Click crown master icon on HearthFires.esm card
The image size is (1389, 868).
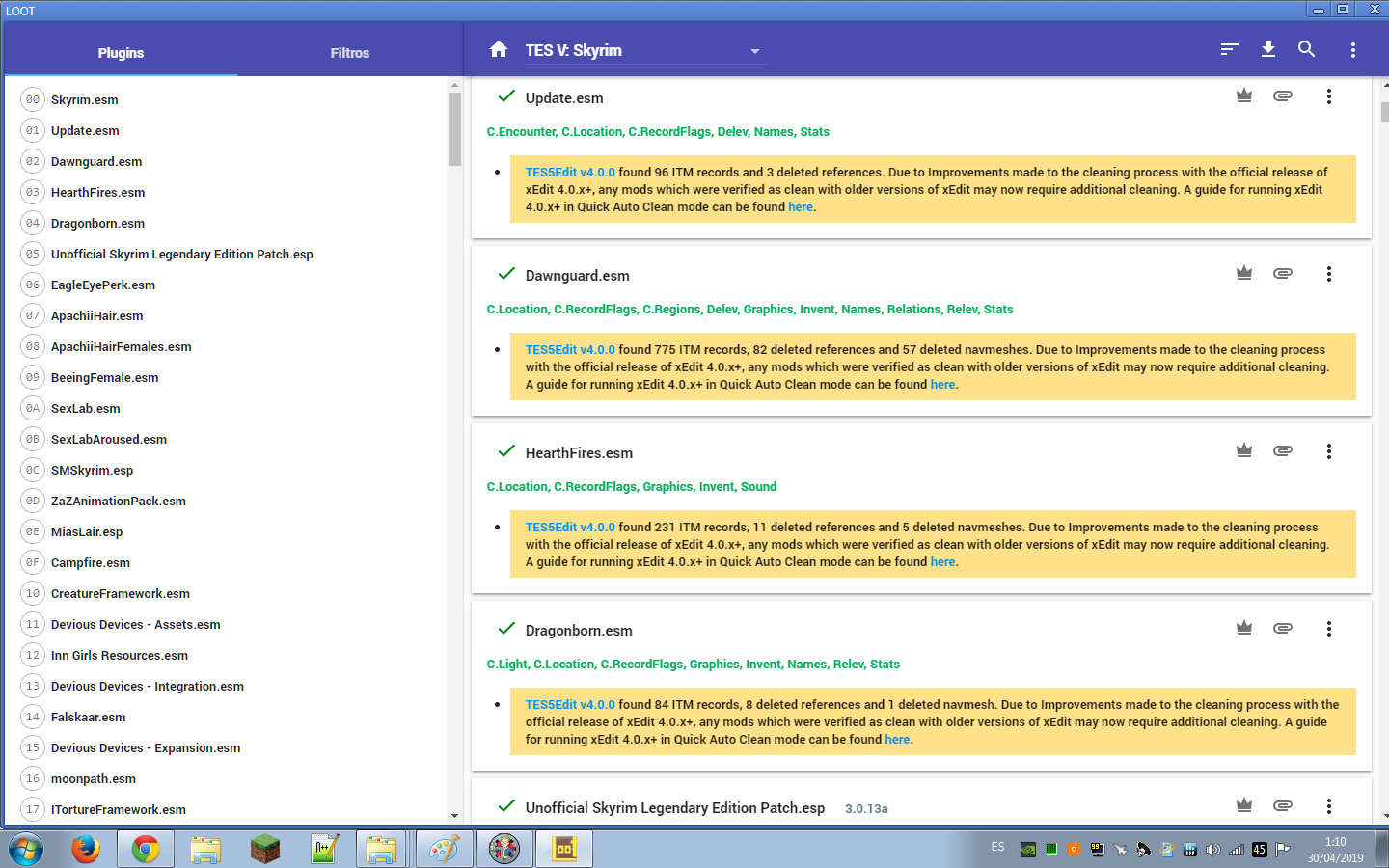(1244, 450)
